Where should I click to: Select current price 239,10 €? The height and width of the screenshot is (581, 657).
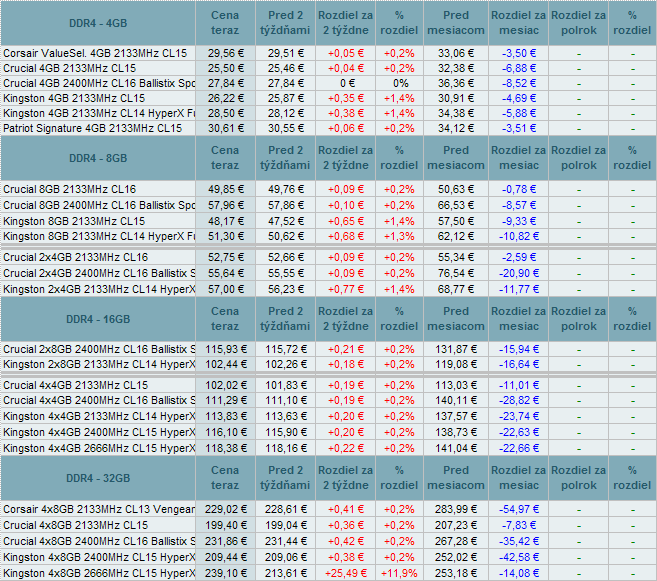[x=225, y=573]
